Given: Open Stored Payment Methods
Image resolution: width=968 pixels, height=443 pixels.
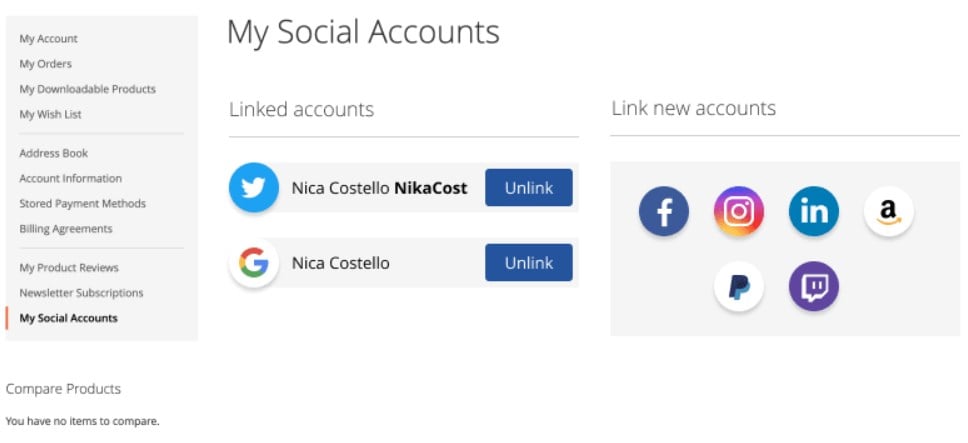Looking at the screenshot, I should [82, 204].
